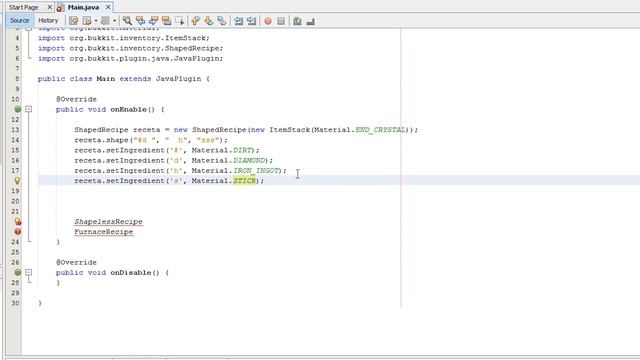Stop macro recording square icon
The width and height of the screenshot is (640, 360).
click(281, 21)
